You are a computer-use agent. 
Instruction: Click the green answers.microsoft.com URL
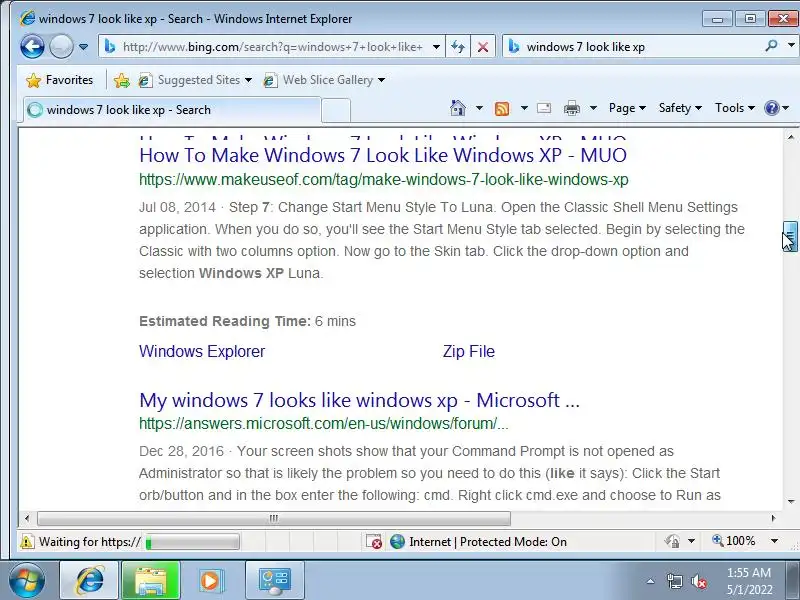pyautogui.click(x=323, y=423)
